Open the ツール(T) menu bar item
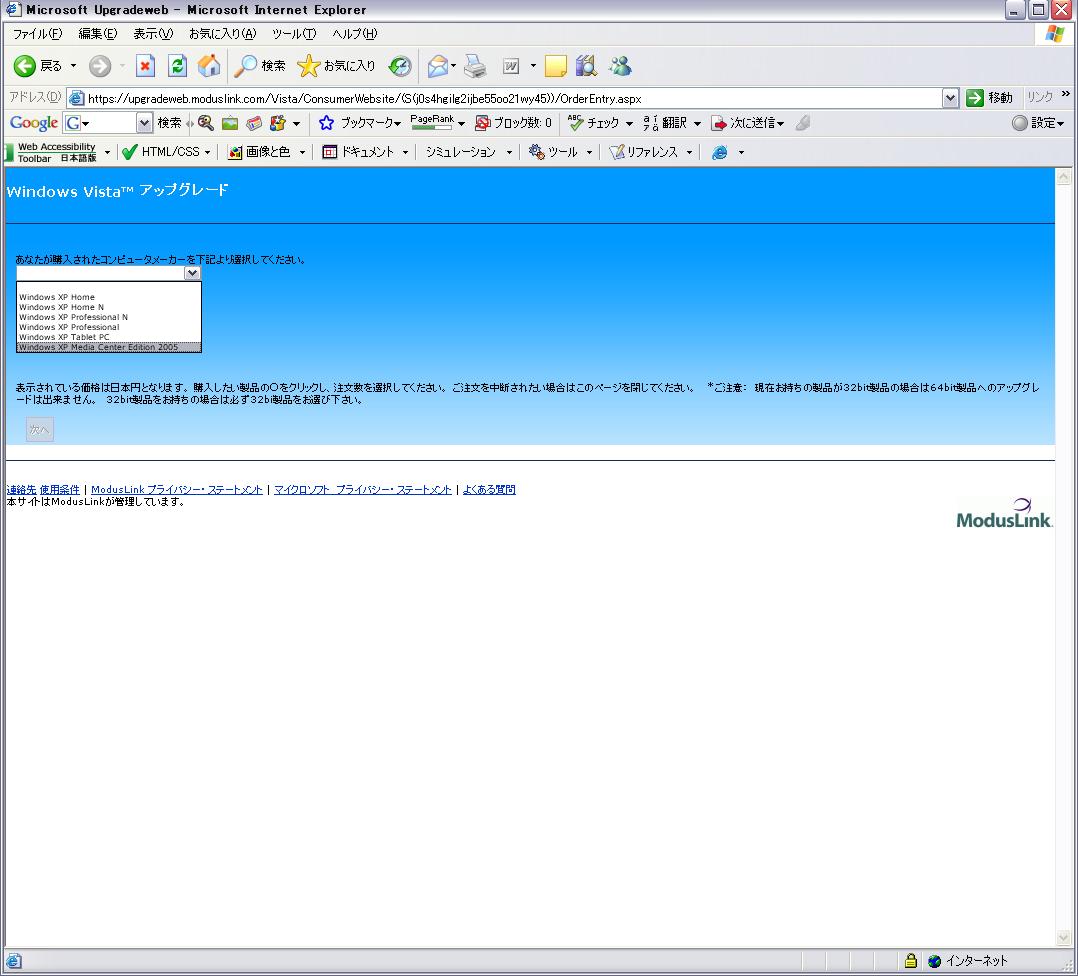This screenshot has height=976, width=1078. click(x=294, y=34)
